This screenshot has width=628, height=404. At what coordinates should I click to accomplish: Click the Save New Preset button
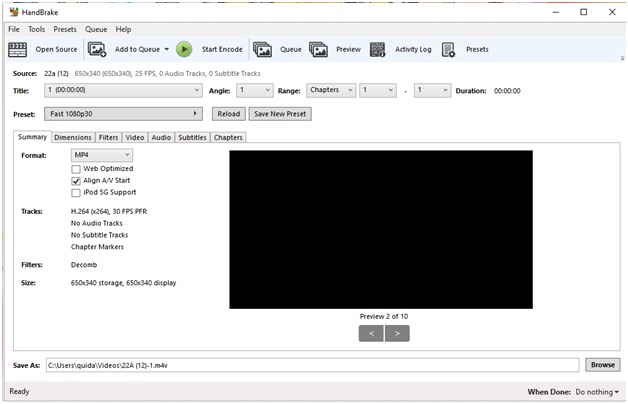click(x=280, y=114)
